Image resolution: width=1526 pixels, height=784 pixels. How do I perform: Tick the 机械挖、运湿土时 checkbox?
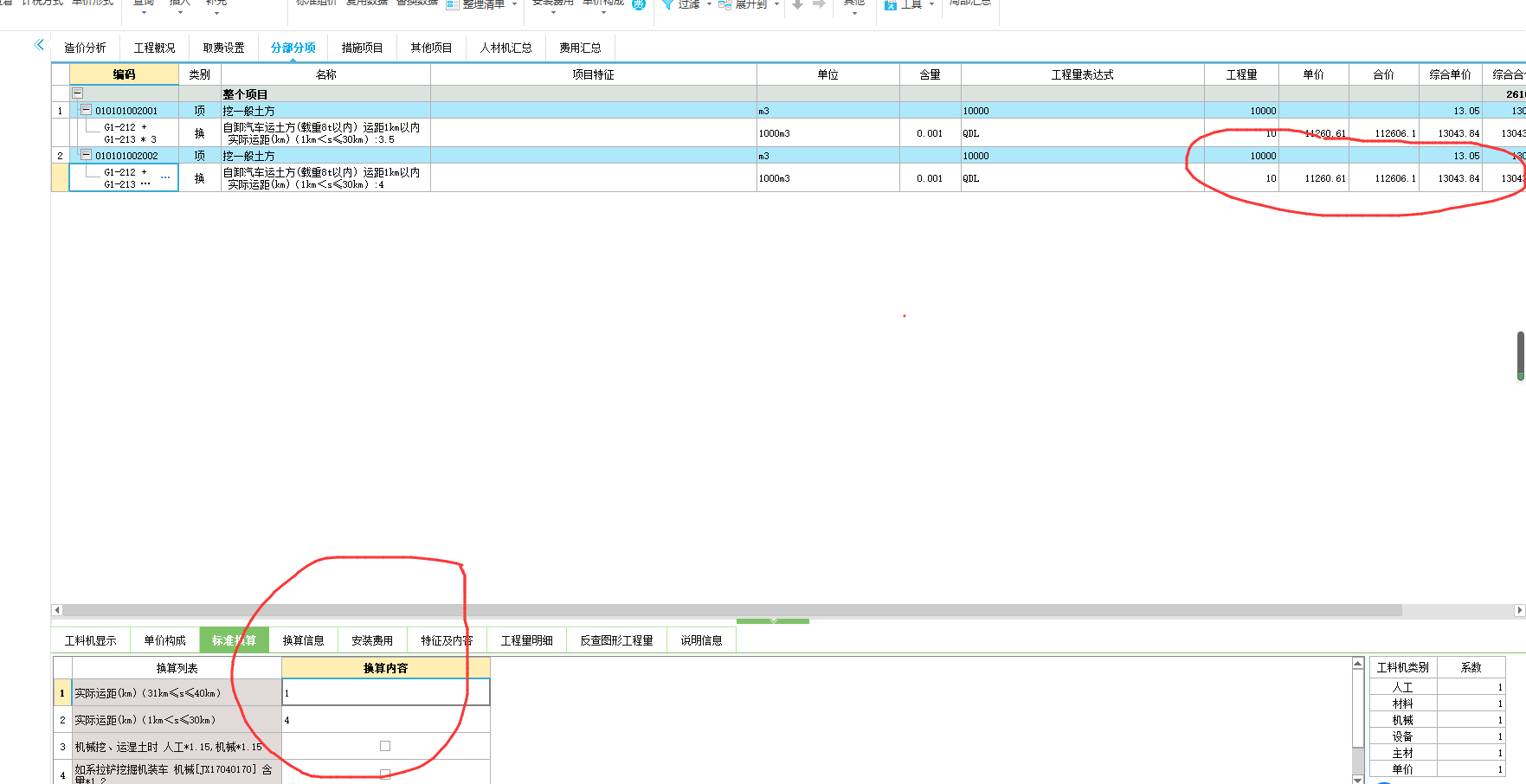pyautogui.click(x=385, y=746)
